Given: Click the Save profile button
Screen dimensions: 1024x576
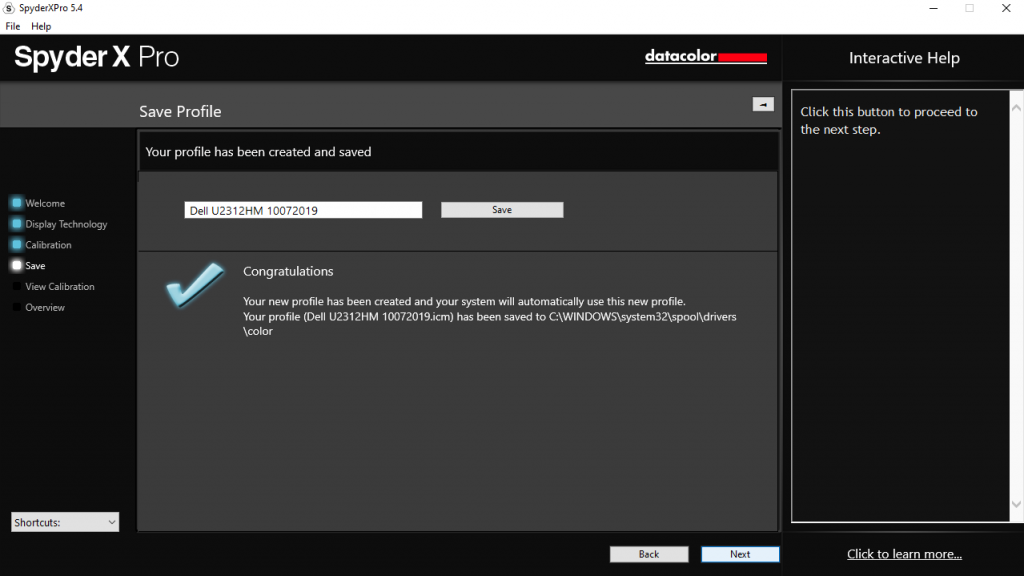Looking at the screenshot, I should point(502,210).
